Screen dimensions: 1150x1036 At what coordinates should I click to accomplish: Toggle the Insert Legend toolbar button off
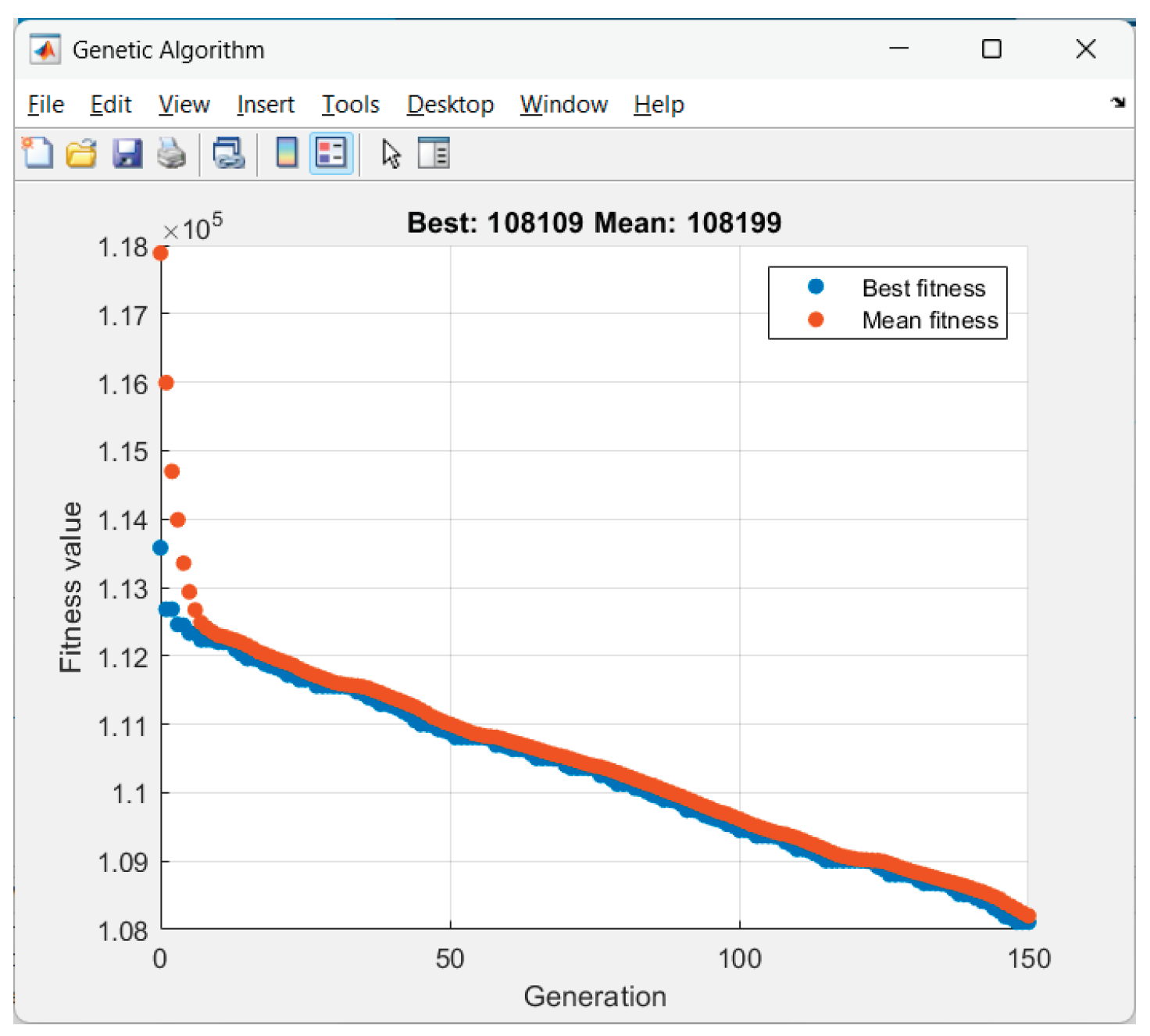pos(331,153)
